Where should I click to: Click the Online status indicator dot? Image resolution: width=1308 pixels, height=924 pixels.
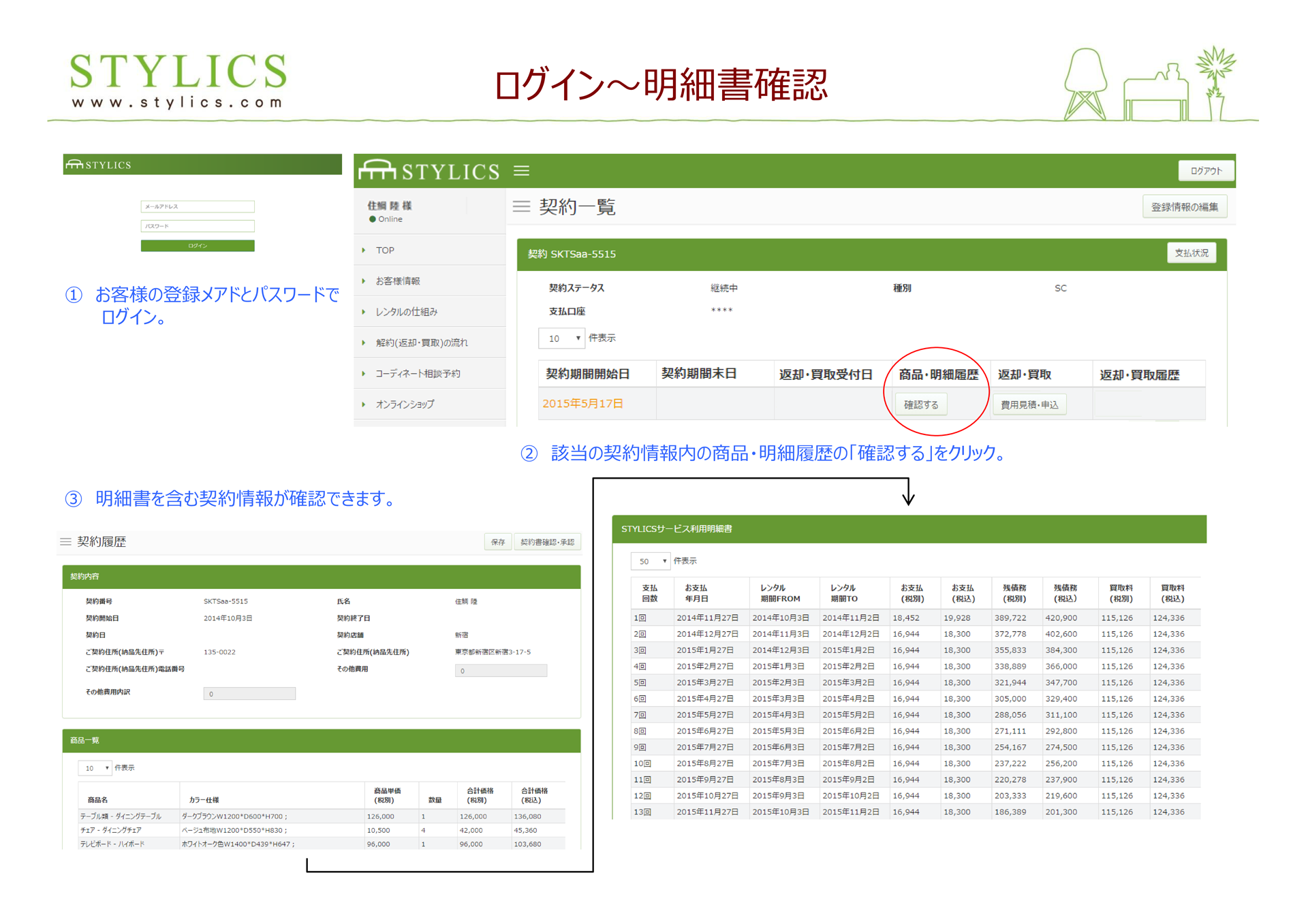[373, 219]
